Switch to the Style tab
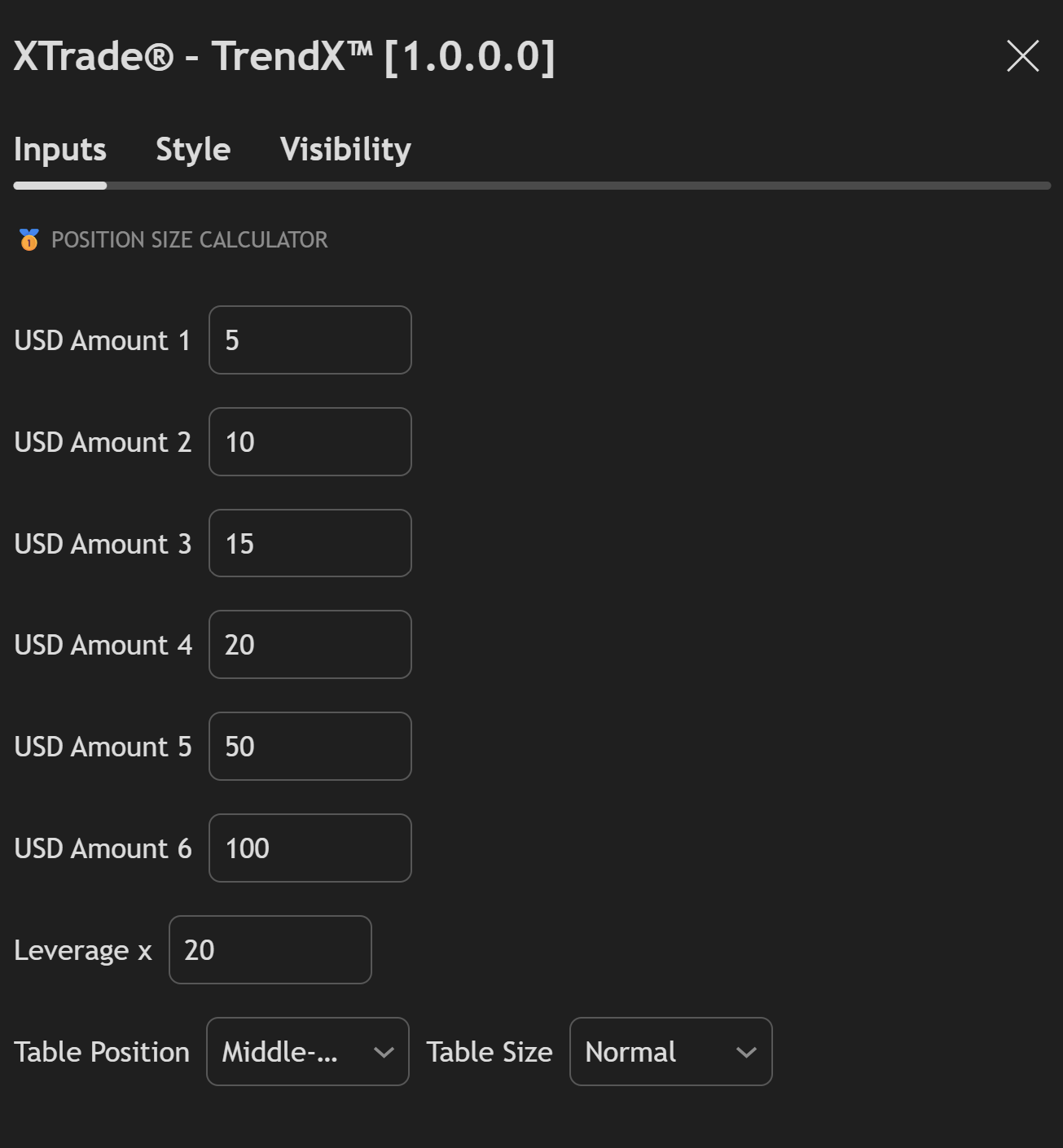Image resolution: width=1063 pixels, height=1148 pixels. click(192, 149)
